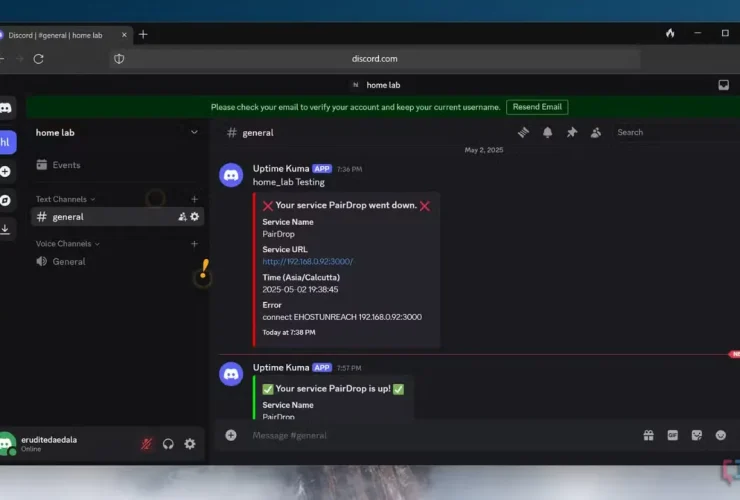
Task: Click Uptime Kuma avatar on second message
Action: [x=231, y=374]
